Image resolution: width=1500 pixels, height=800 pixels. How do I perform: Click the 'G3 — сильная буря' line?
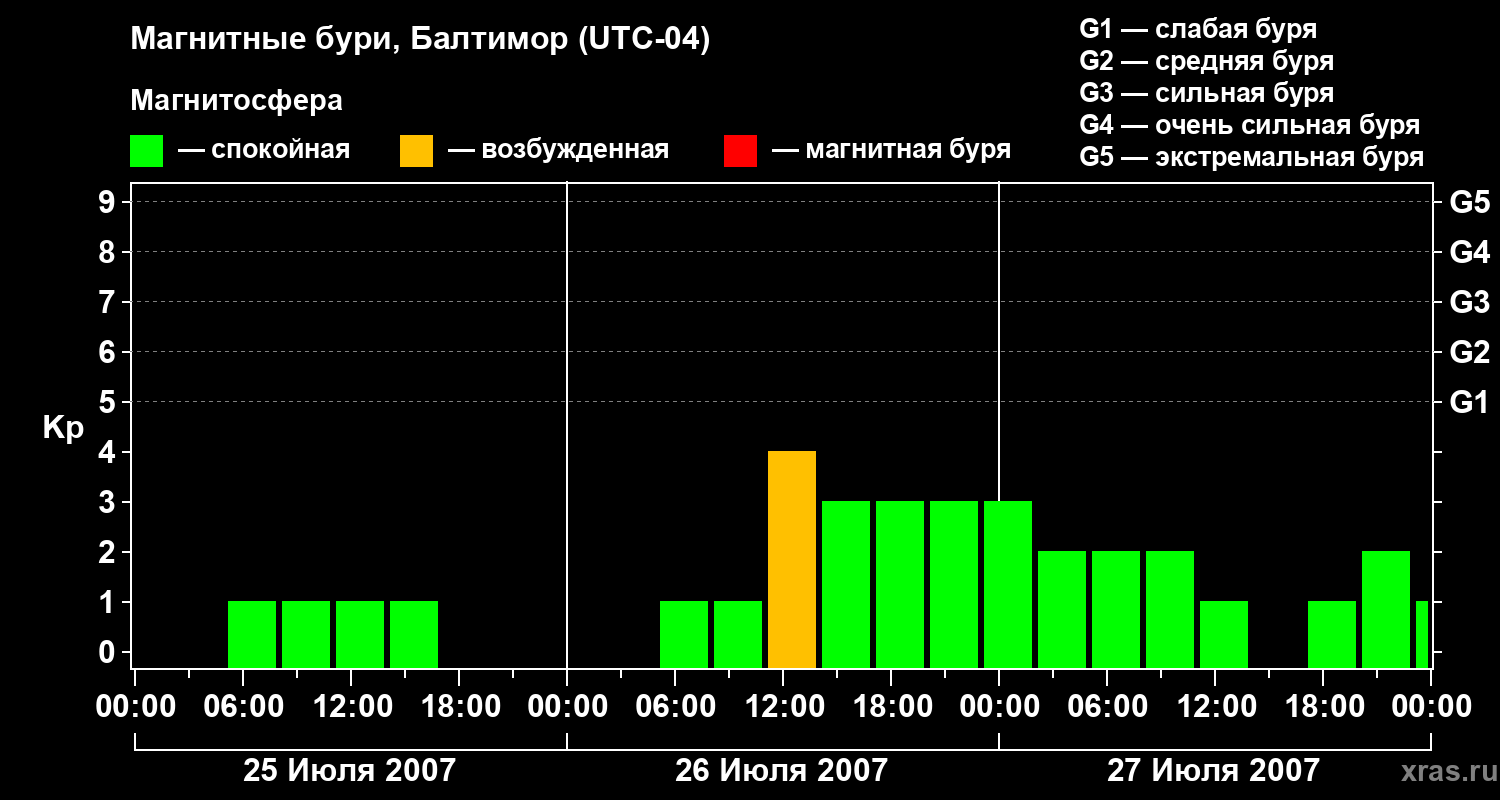pyautogui.click(x=1206, y=93)
